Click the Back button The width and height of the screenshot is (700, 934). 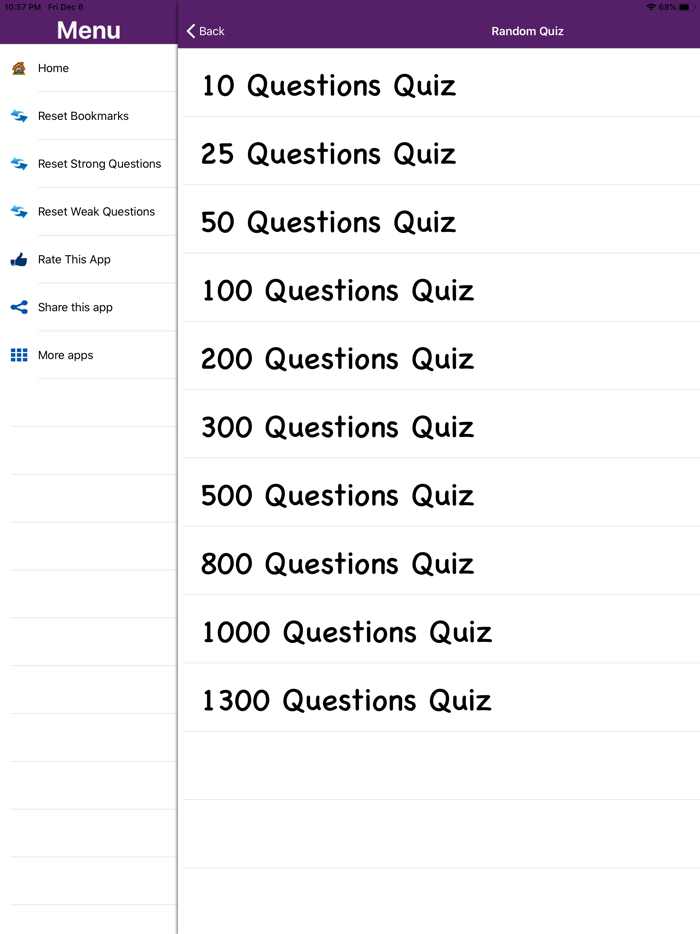point(204,31)
